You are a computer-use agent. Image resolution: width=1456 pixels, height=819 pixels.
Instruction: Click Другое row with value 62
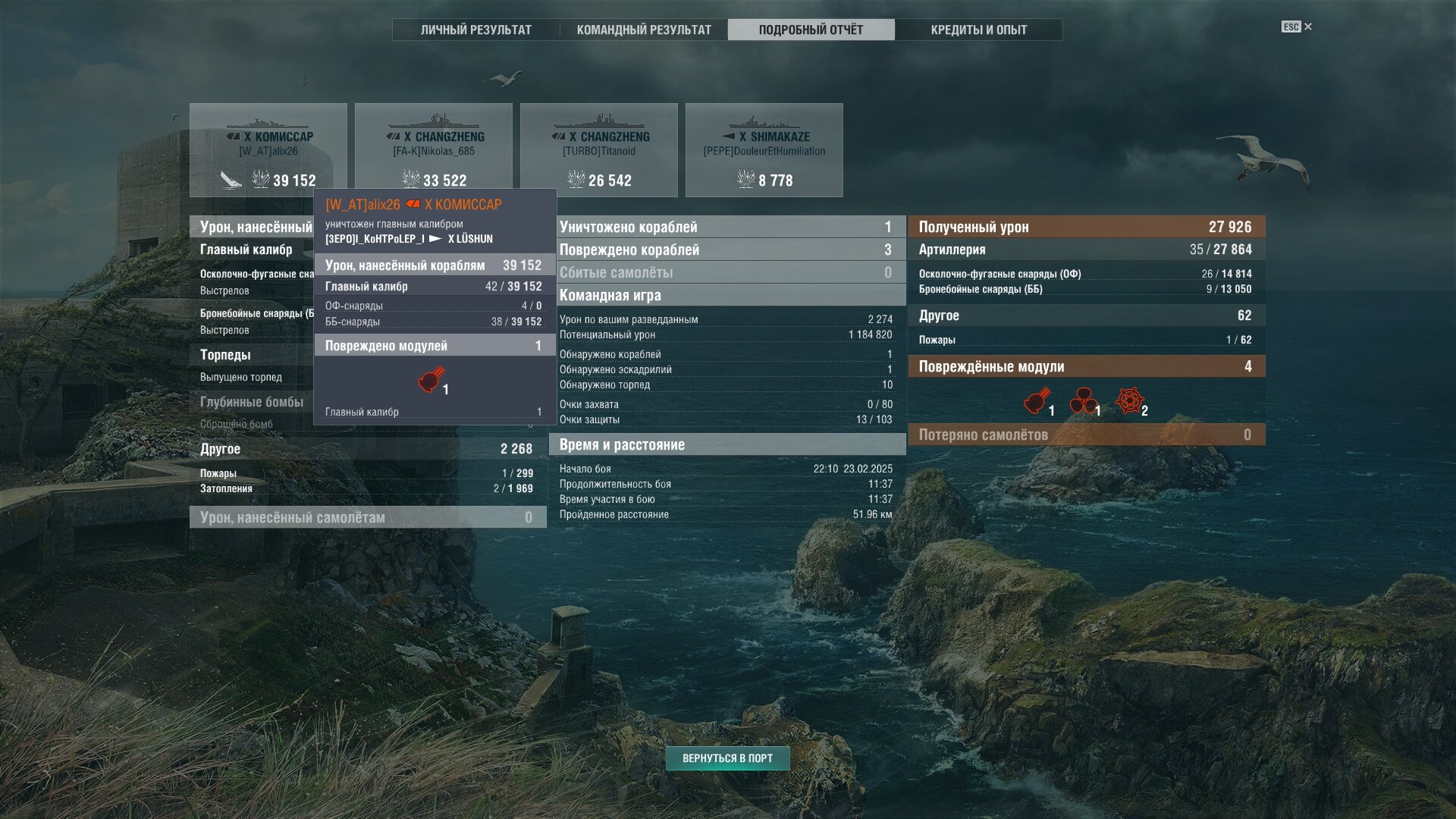coord(1087,315)
